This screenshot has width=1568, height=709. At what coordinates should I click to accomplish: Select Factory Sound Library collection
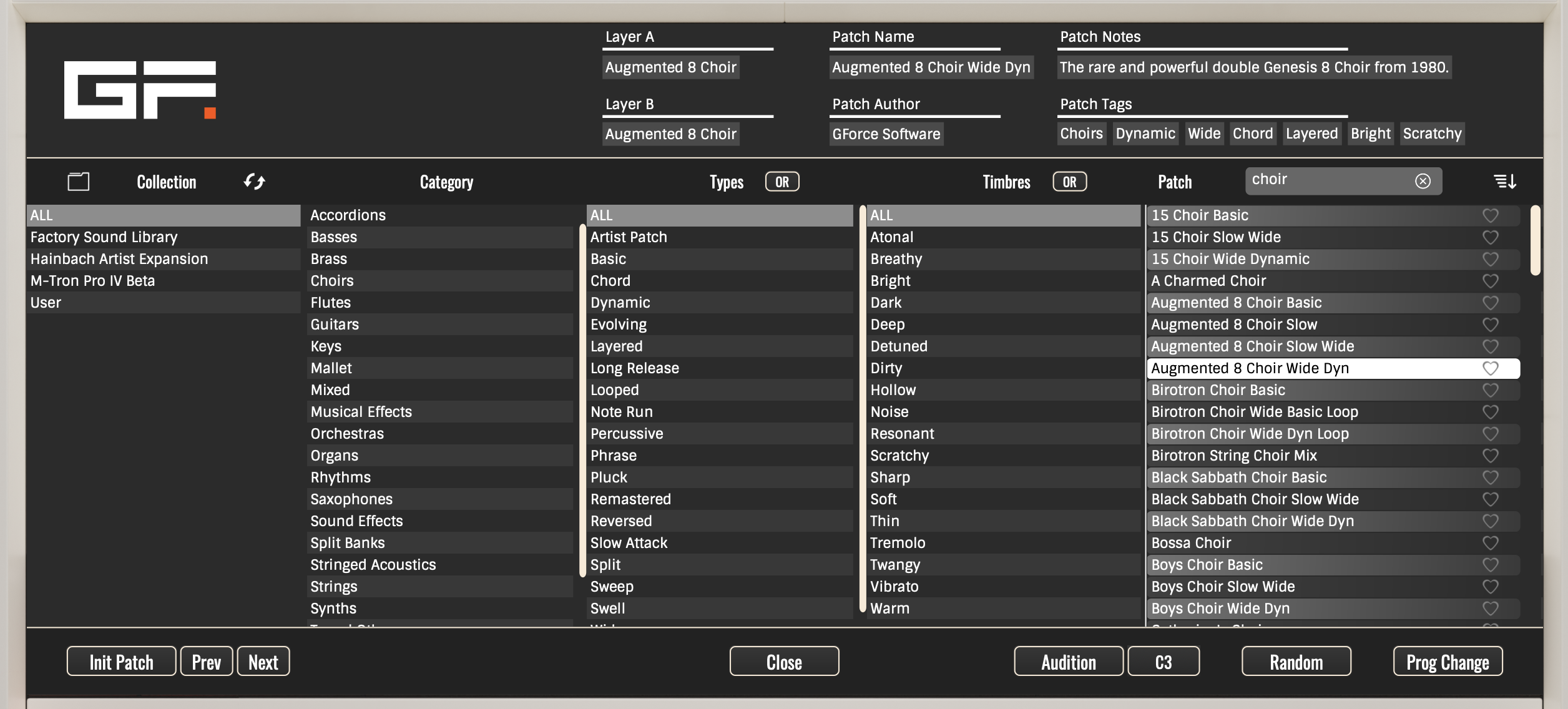point(104,237)
